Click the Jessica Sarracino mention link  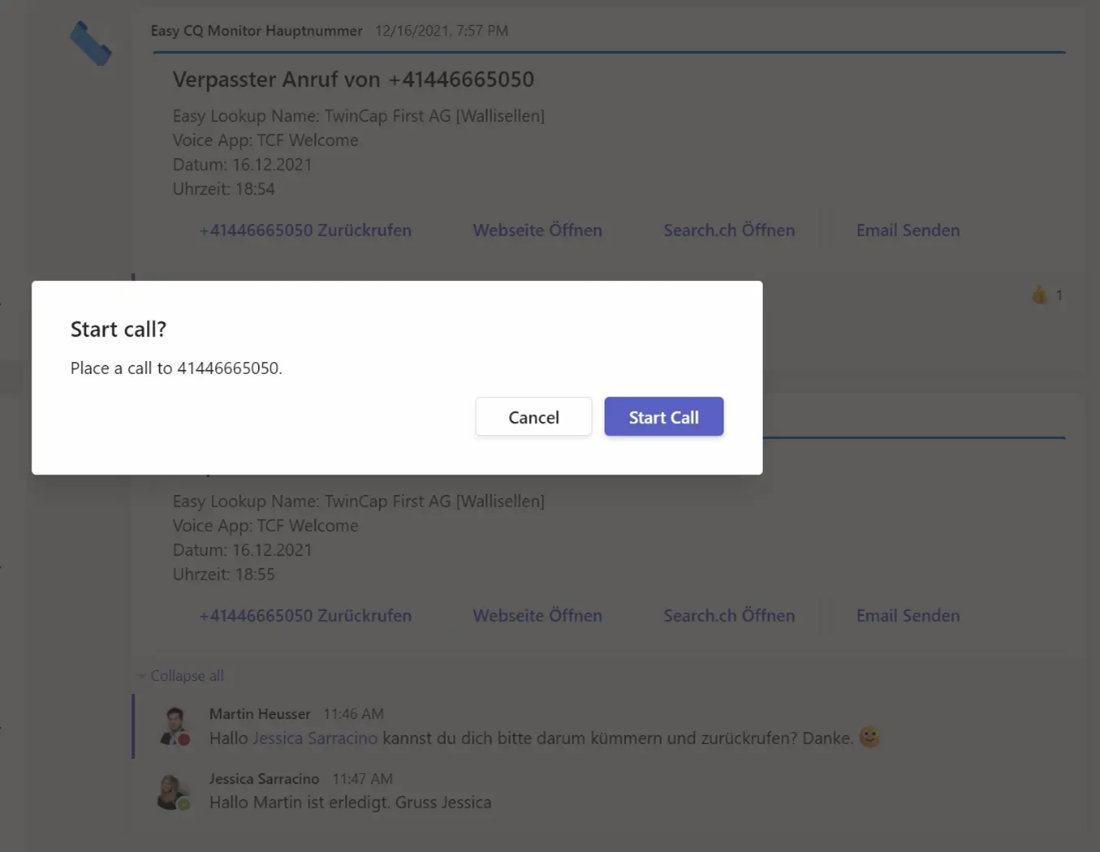click(315, 738)
